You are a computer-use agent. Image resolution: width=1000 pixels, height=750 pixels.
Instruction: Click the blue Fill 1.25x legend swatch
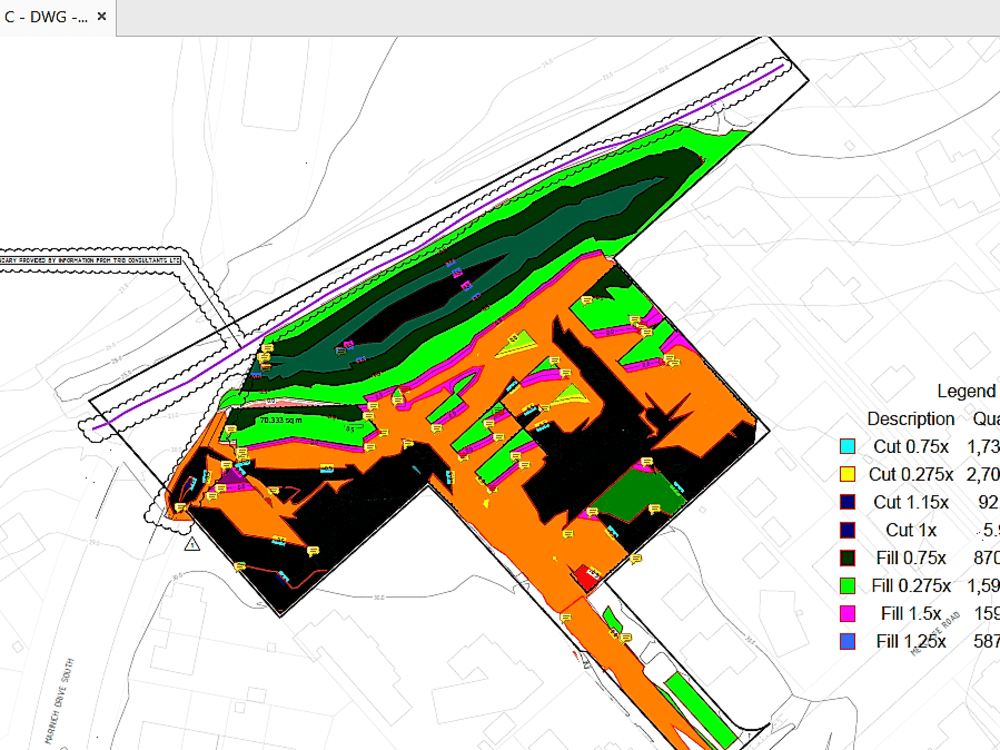[x=848, y=642]
